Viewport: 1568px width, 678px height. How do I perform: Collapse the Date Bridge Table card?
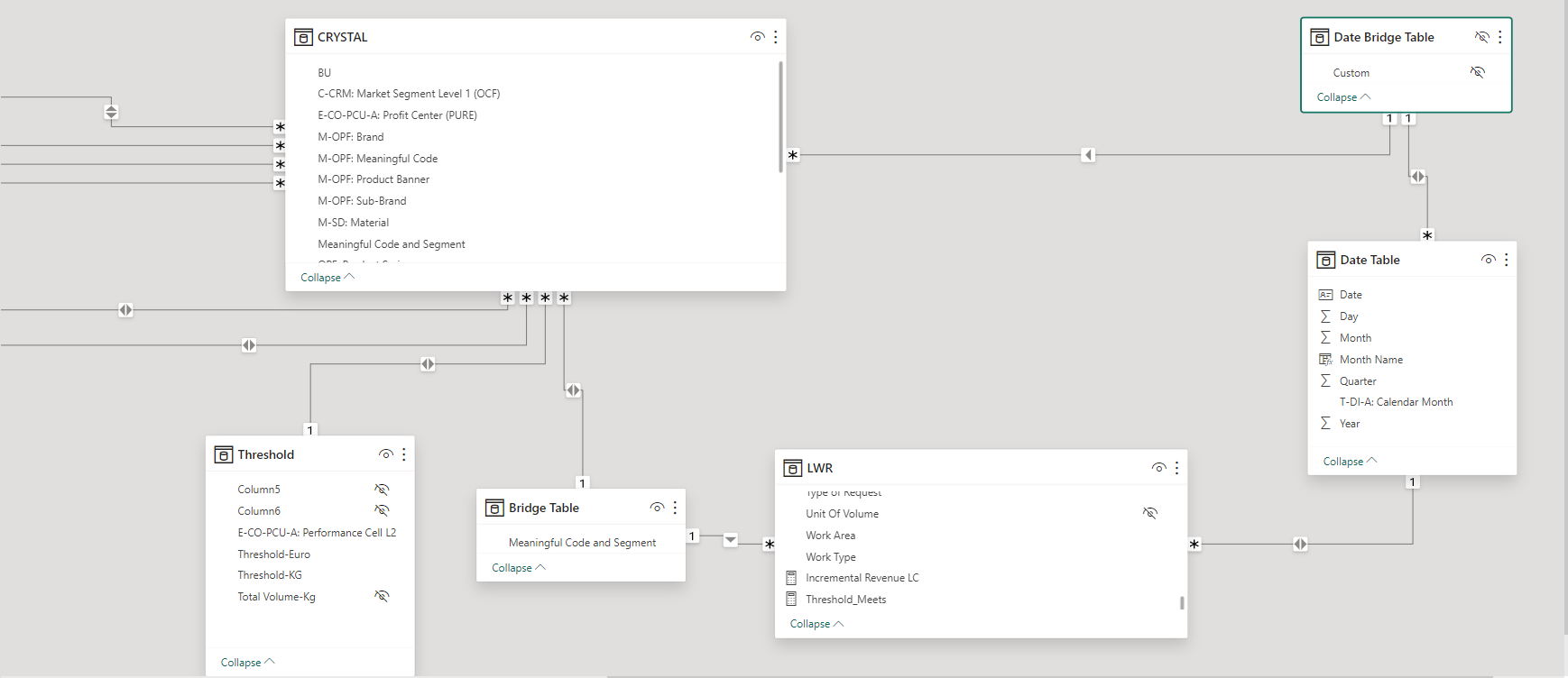[x=1344, y=97]
